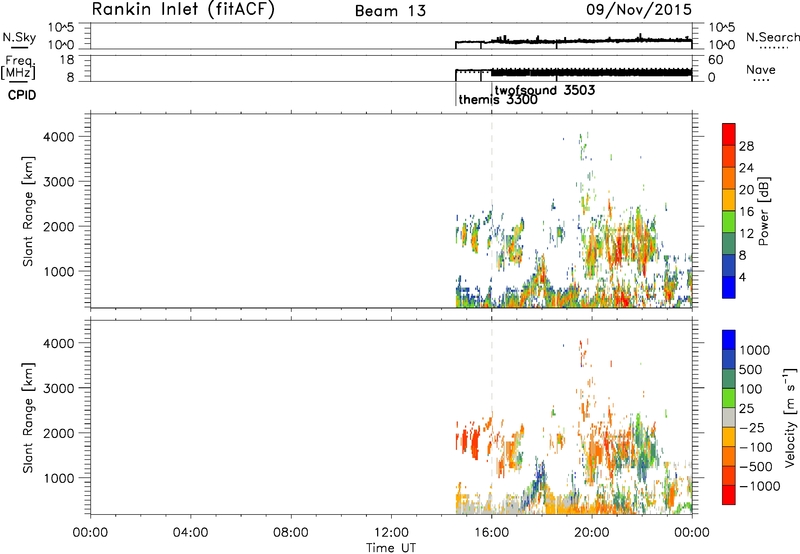This screenshot has height=554, width=800.
Task: Click the 'themis 3300' CPID text
Action: (498, 99)
